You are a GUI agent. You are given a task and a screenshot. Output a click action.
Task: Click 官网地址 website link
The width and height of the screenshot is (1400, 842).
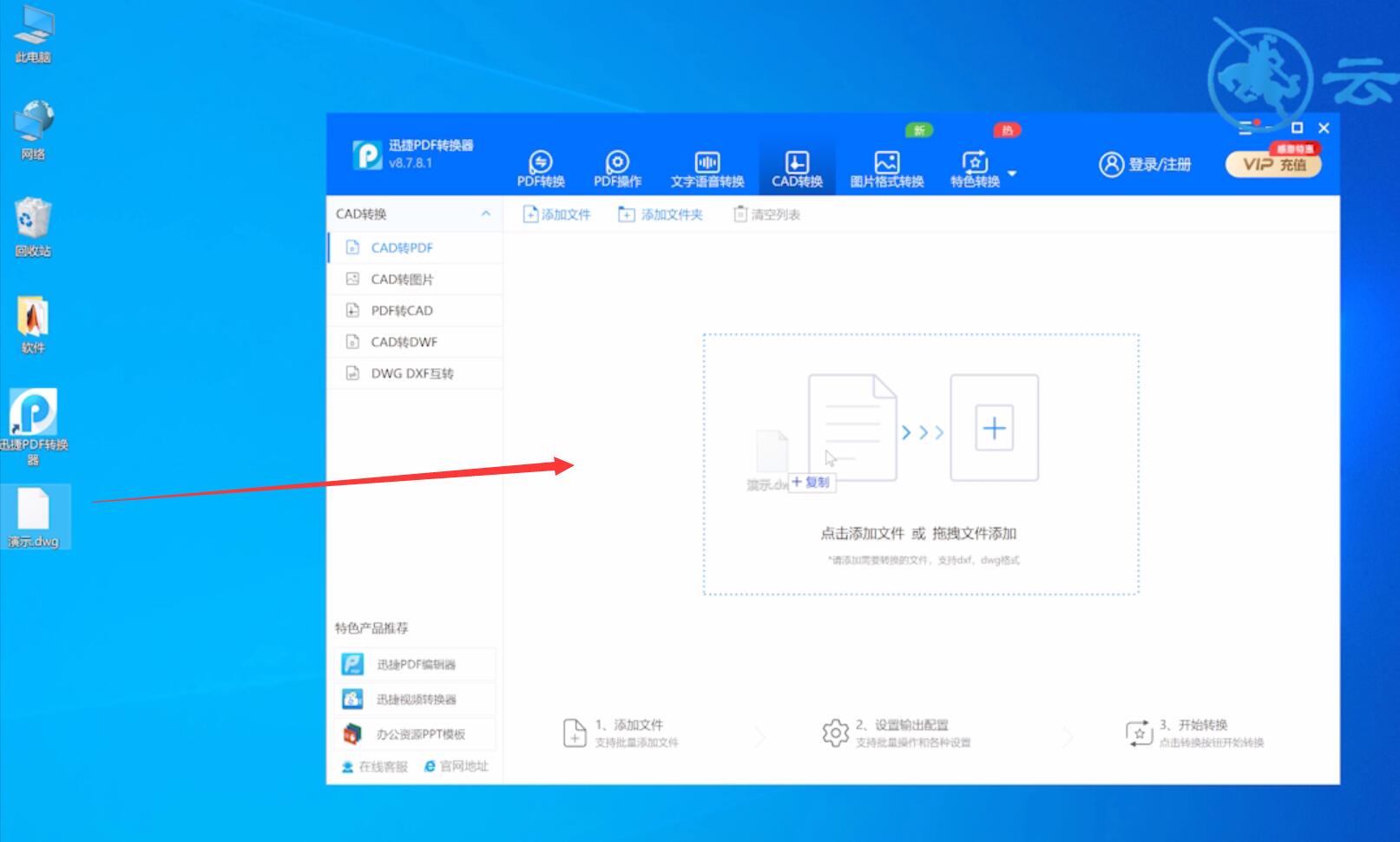click(x=457, y=766)
